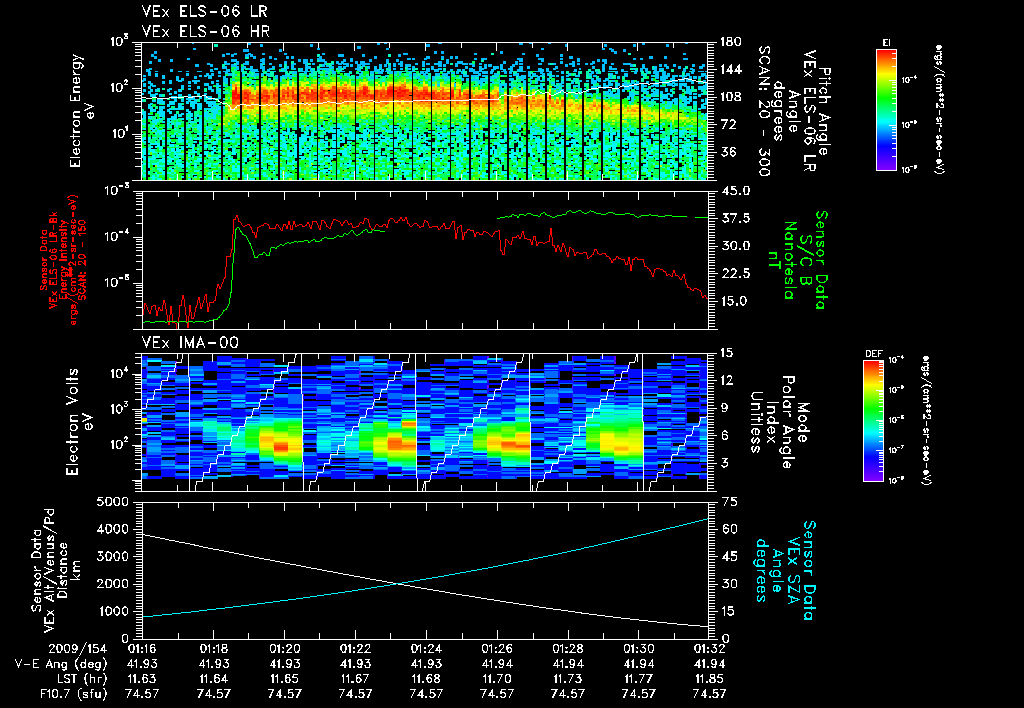Click the DEF color scale bar
Image resolution: width=1024 pixels, height=708 pixels.
pyautogui.click(x=874, y=421)
